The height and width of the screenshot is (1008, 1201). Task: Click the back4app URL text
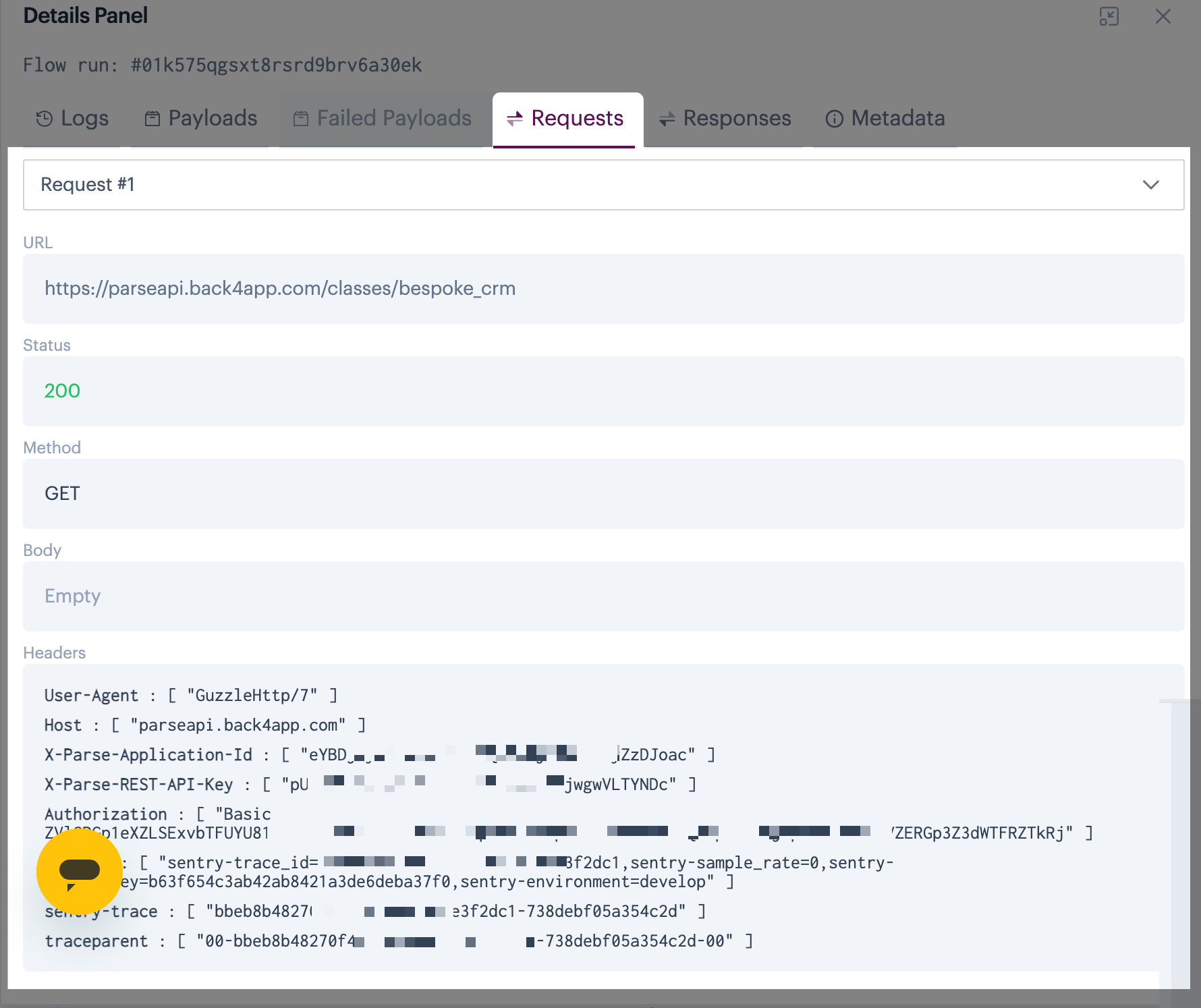(x=280, y=289)
